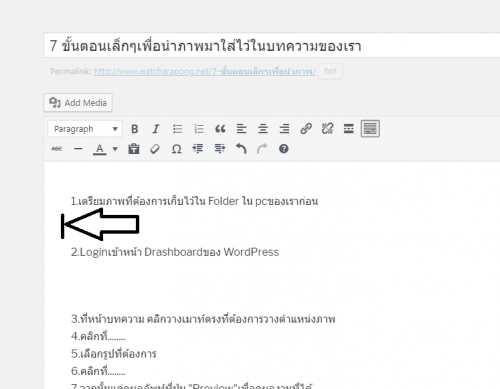This screenshot has width=500, height=389.
Task: Align text right
Action: 284,129
